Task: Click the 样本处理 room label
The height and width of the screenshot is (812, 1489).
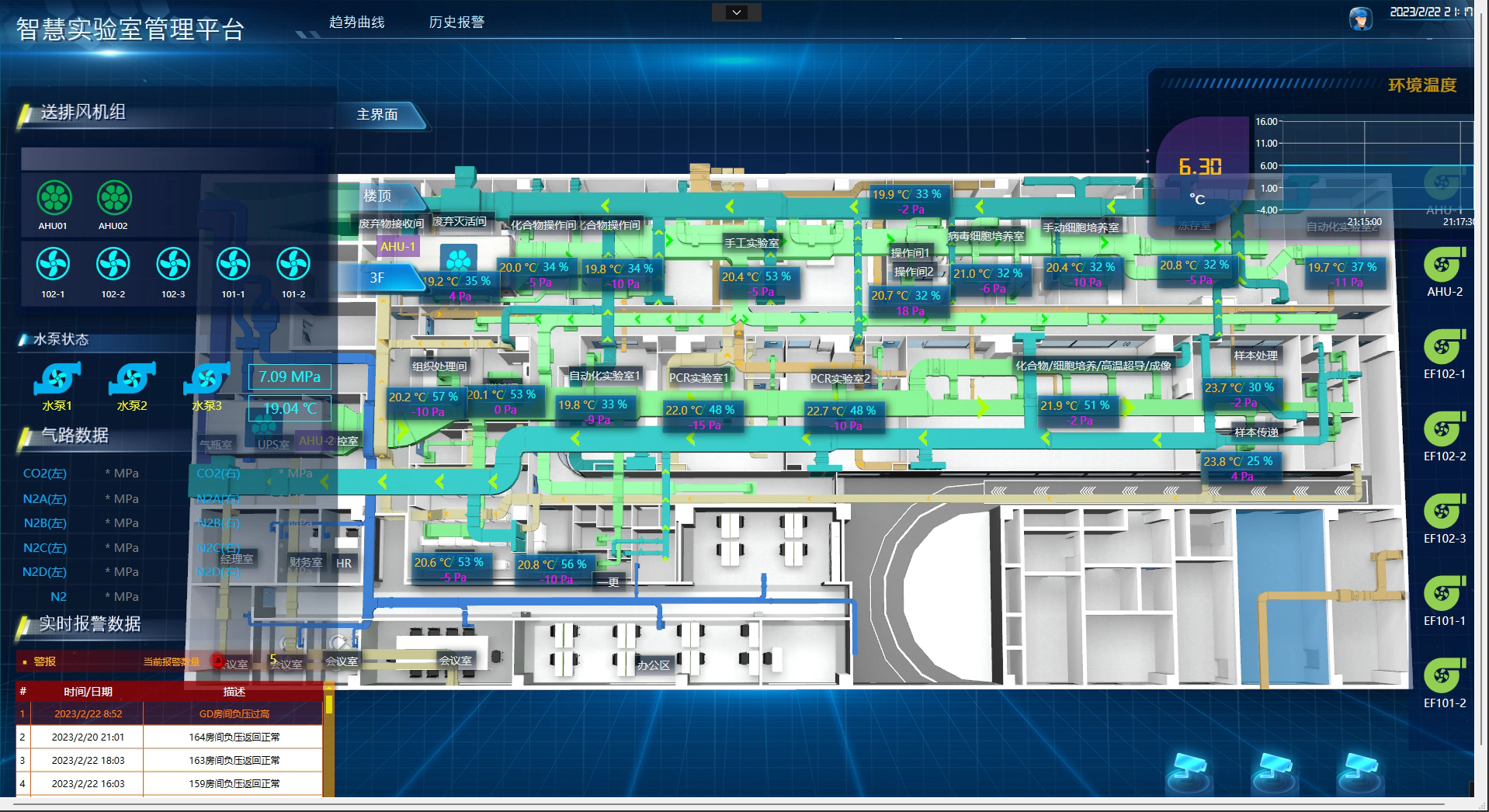Action: [1256, 356]
